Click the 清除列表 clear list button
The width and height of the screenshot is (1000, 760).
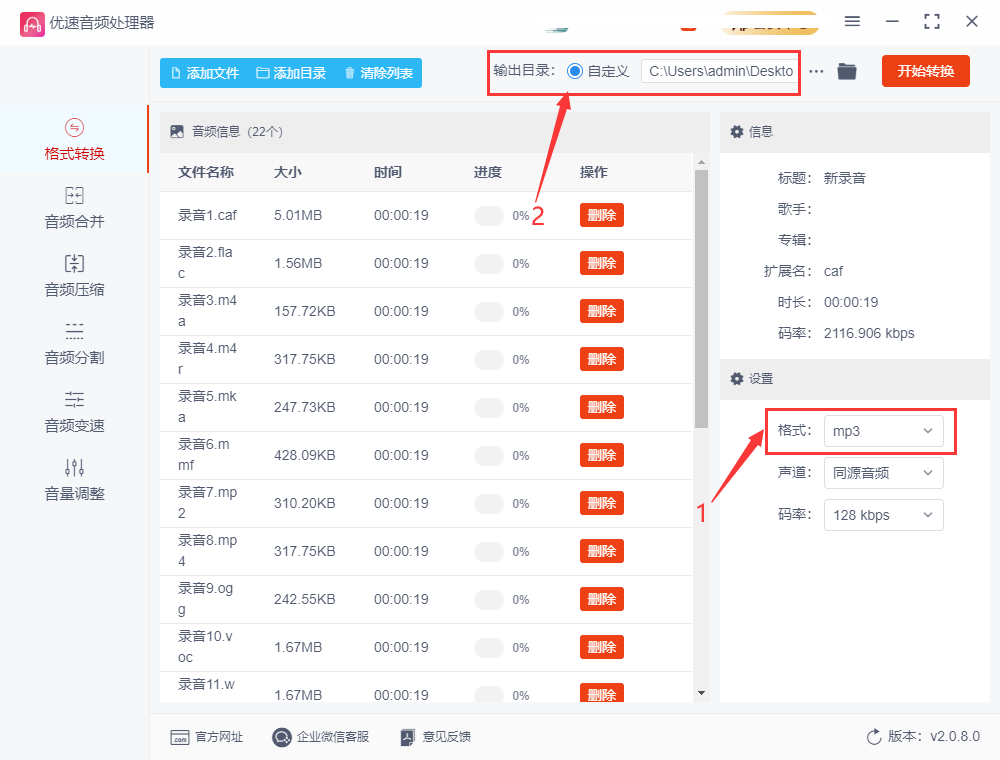coord(379,73)
